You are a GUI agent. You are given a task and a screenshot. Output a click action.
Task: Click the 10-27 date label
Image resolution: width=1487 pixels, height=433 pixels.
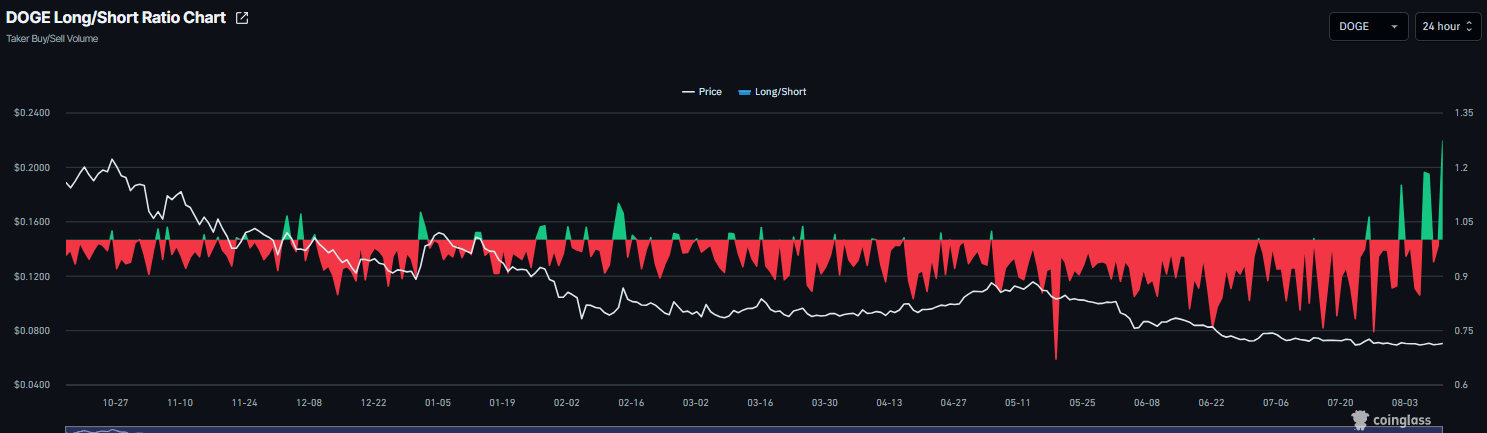[x=116, y=403]
